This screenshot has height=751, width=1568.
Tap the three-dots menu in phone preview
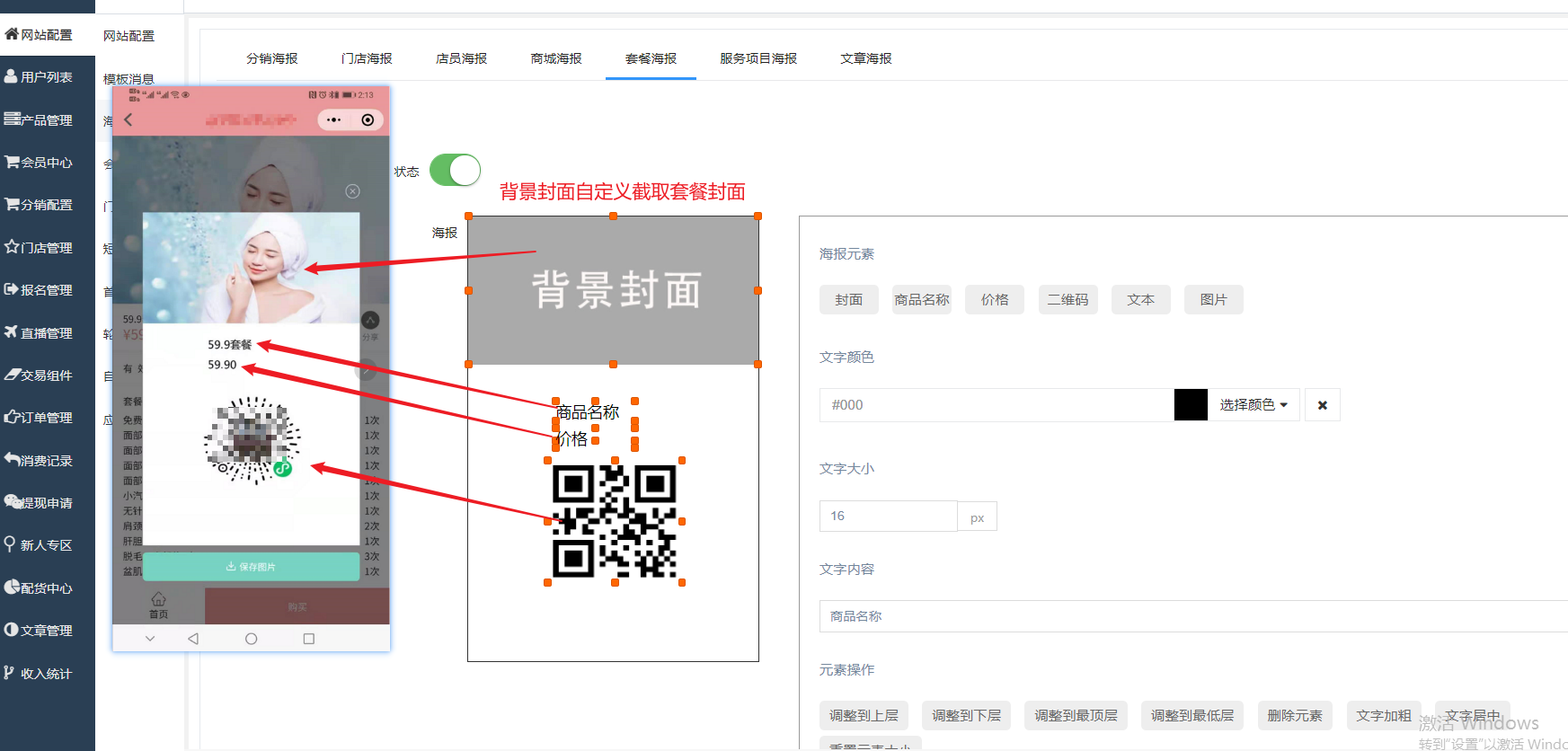coord(334,119)
